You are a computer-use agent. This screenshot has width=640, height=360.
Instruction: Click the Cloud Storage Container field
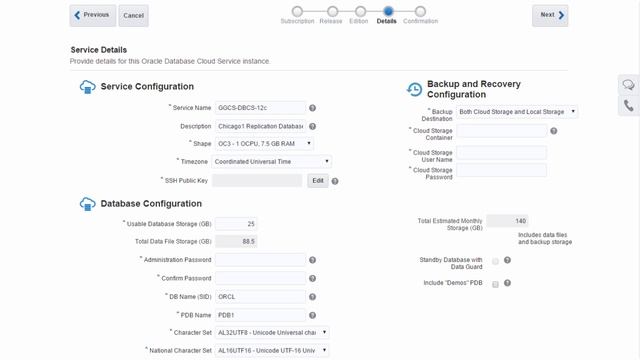pyautogui.click(x=502, y=131)
